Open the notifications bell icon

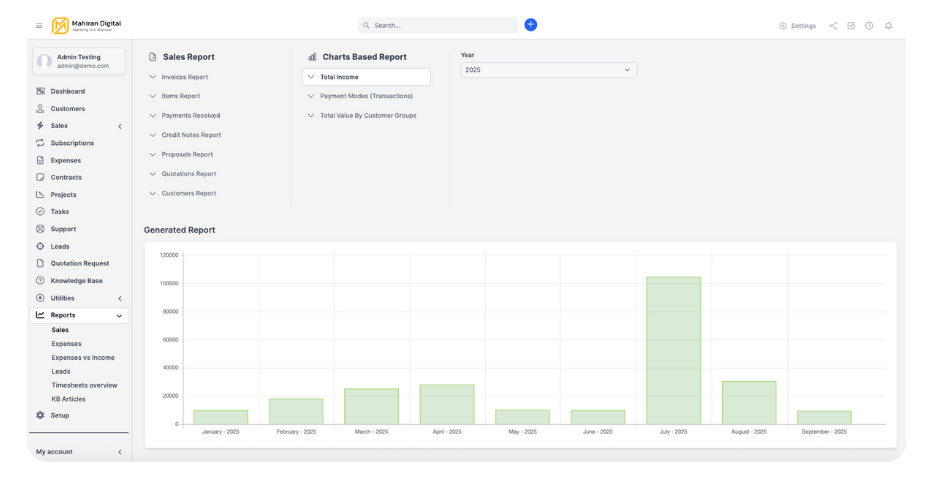click(x=888, y=26)
